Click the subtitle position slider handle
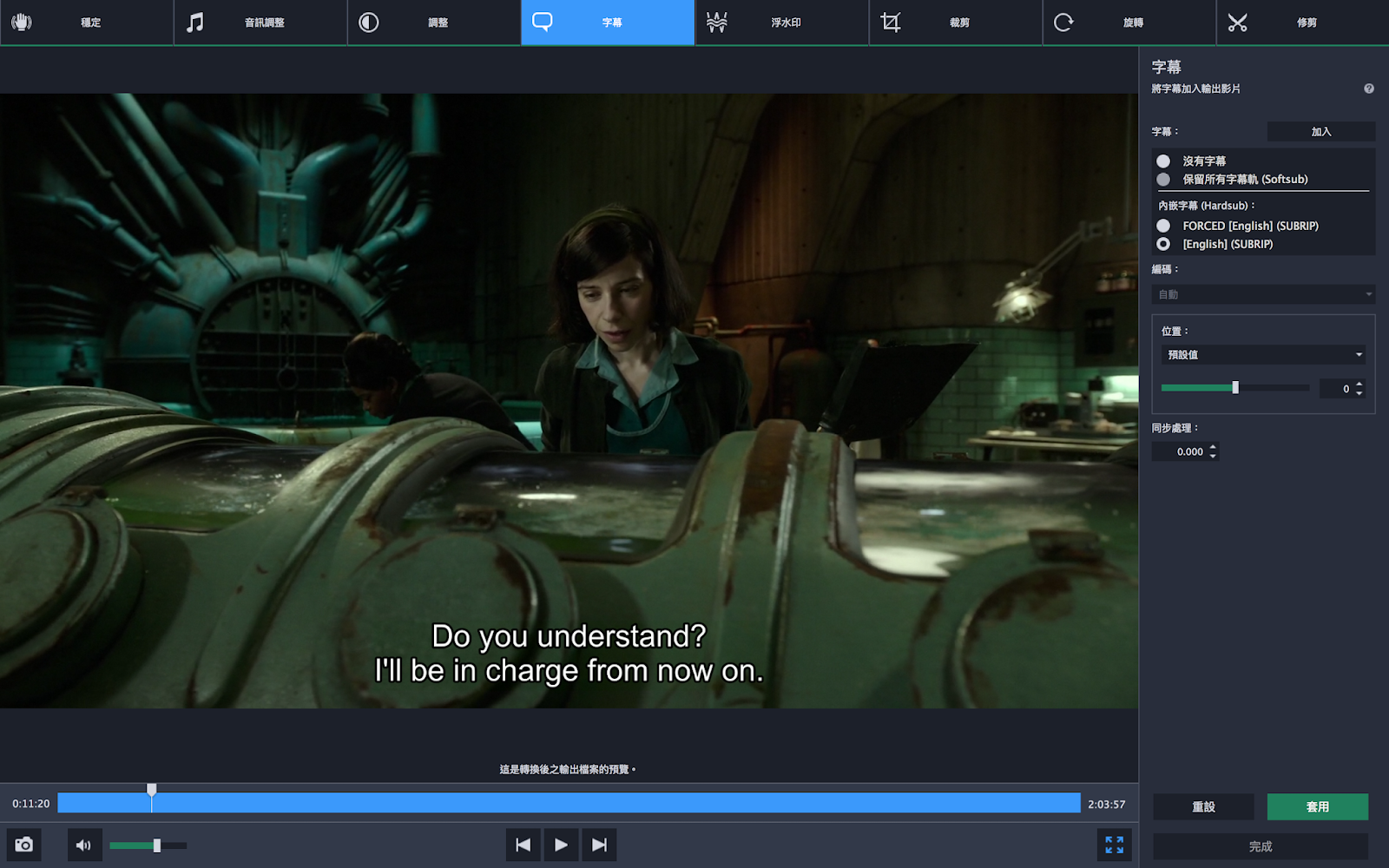 [1235, 388]
